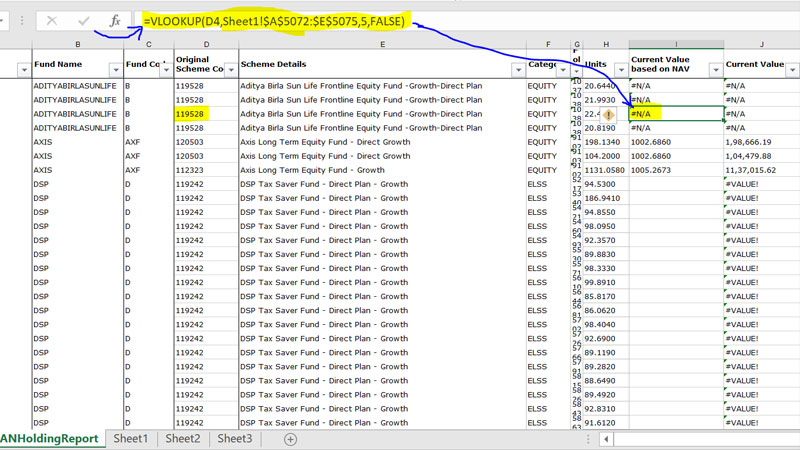Switch to the Sheet1 tab

point(130,439)
